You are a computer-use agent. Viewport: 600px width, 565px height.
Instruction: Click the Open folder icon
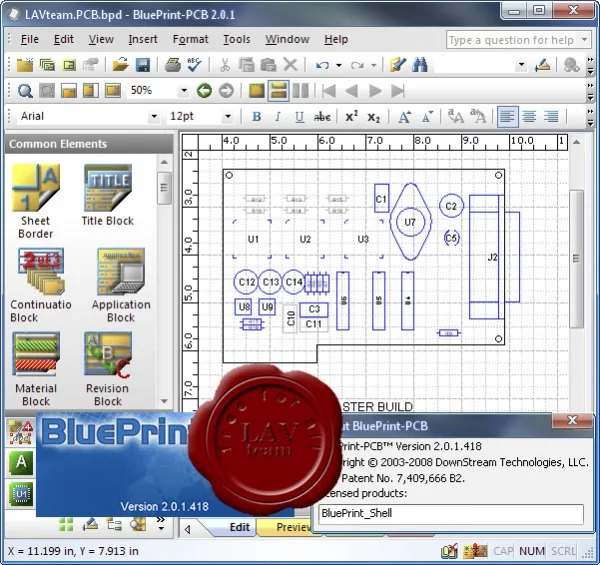[120, 65]
